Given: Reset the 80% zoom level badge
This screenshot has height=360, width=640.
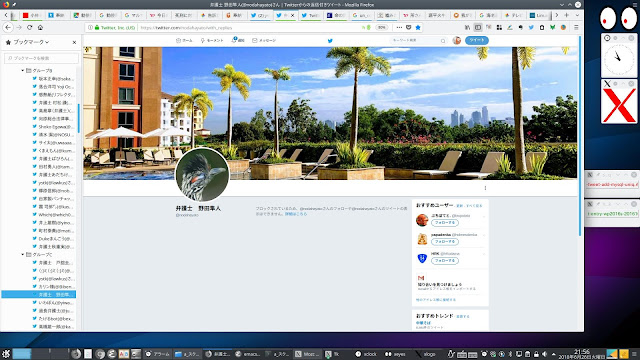Looking at the screenshot, I should (x=381, y=27).
